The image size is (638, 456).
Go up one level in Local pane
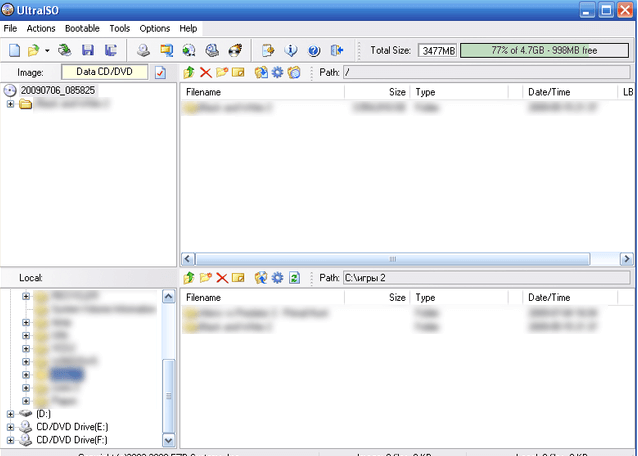point(189,278)
